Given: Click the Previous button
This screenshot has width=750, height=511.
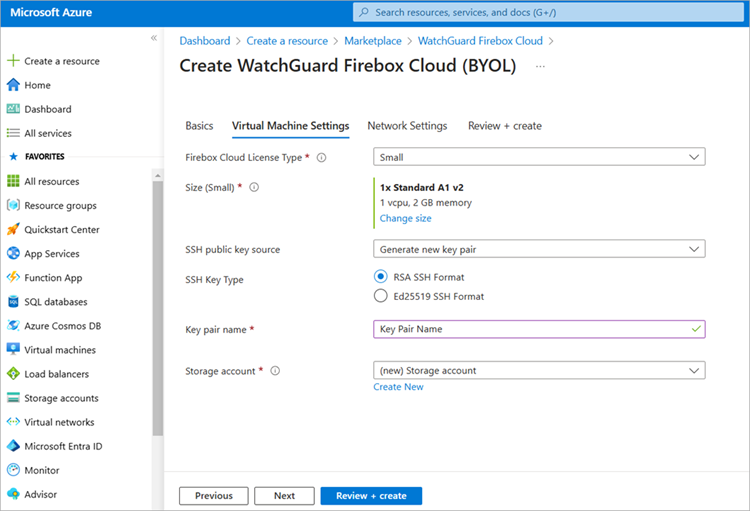Looking at the screenshot, I should coord(214,496).
